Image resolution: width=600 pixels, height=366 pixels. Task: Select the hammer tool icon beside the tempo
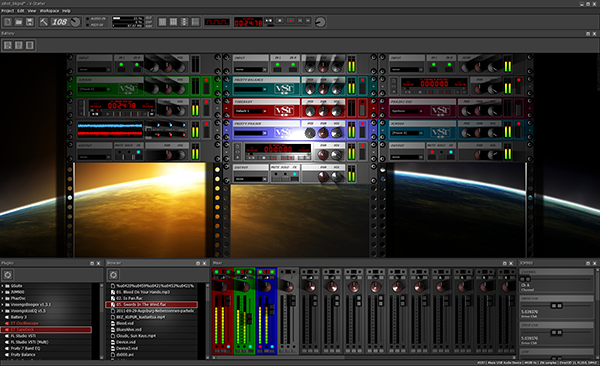tap(44, 22)
